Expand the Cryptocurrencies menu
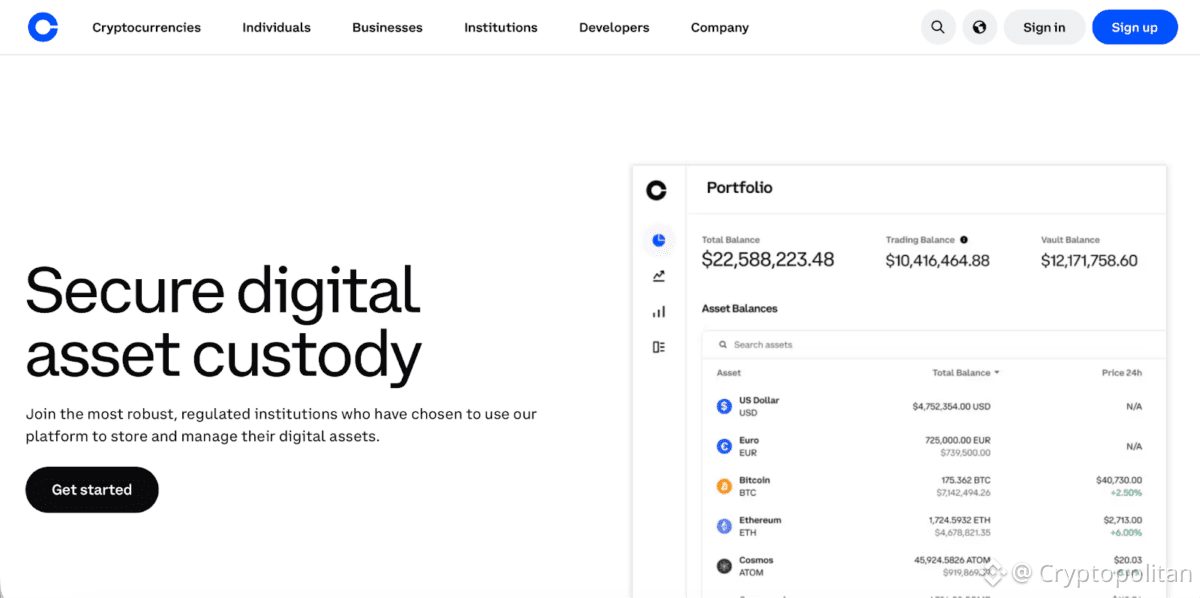The image size is (1200, 598). [x=146, y=27]
